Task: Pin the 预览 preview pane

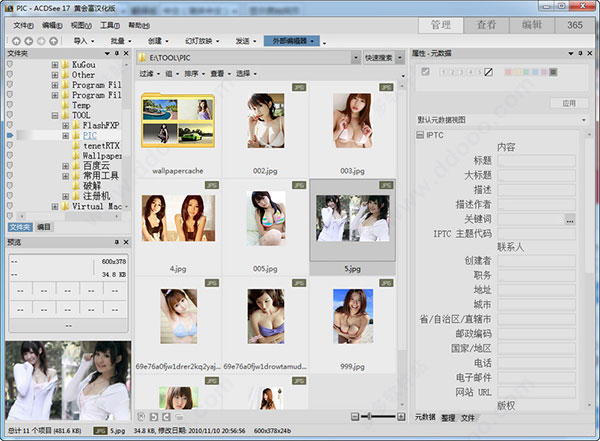Action: pos(117,242)
